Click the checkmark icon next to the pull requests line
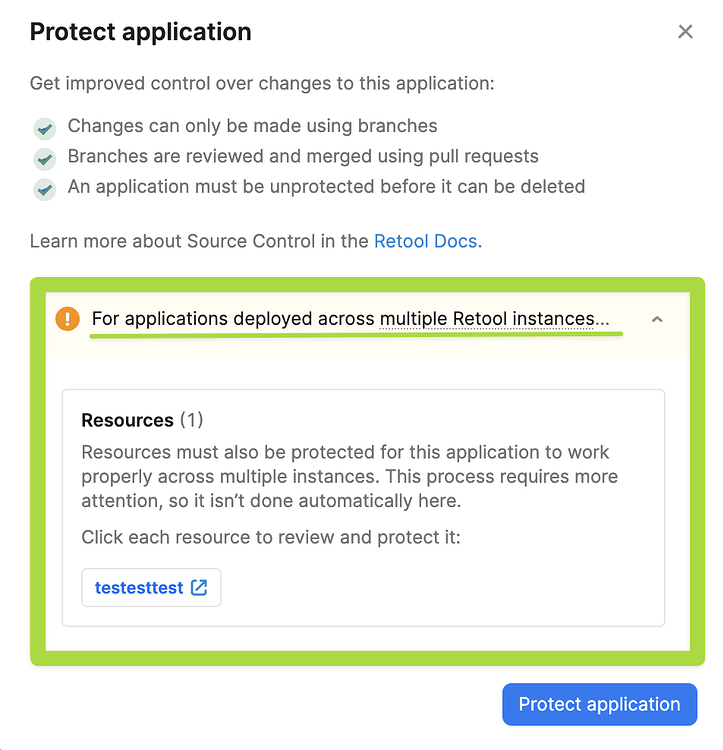 pyautogui.click(x=44, y=158)
